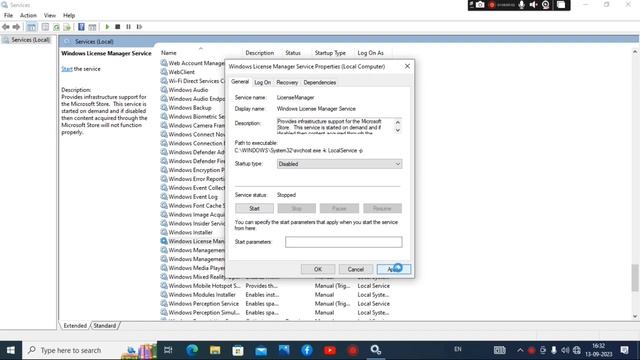Click the Description column header
640x360 pixels.
[x=260, y=53]
